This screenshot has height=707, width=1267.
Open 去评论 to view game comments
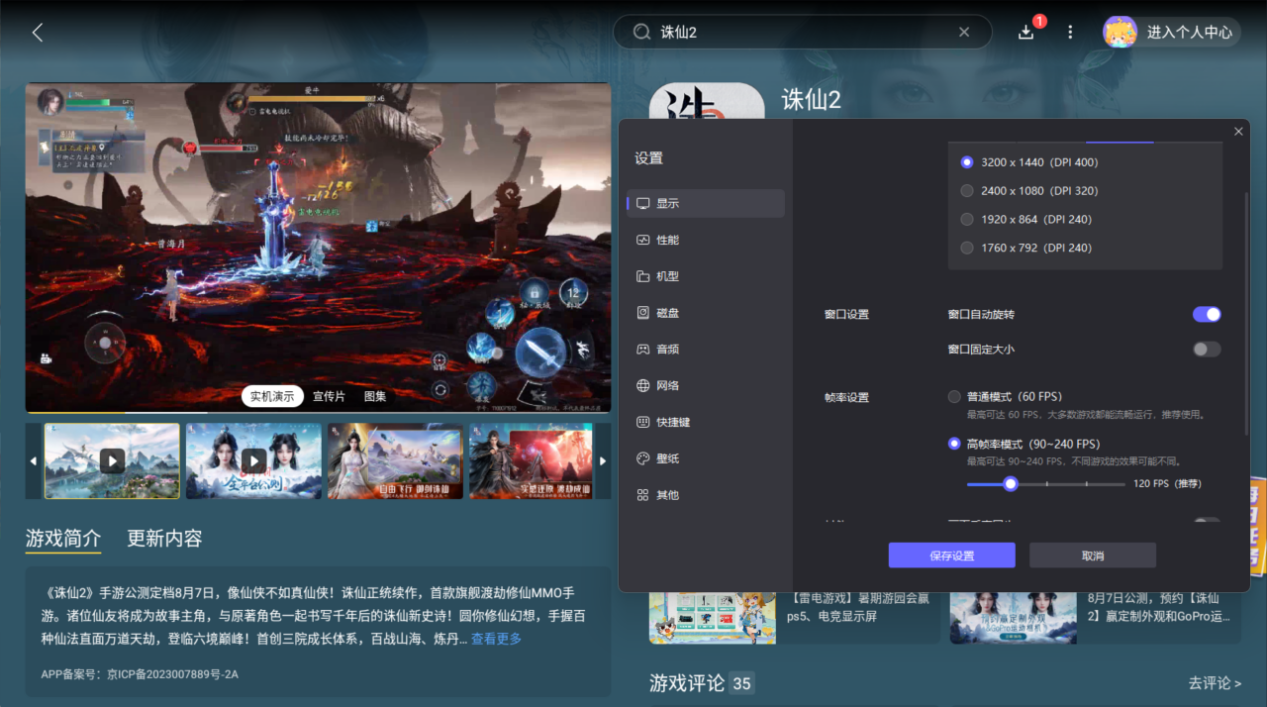click(x=1213, y=683)
